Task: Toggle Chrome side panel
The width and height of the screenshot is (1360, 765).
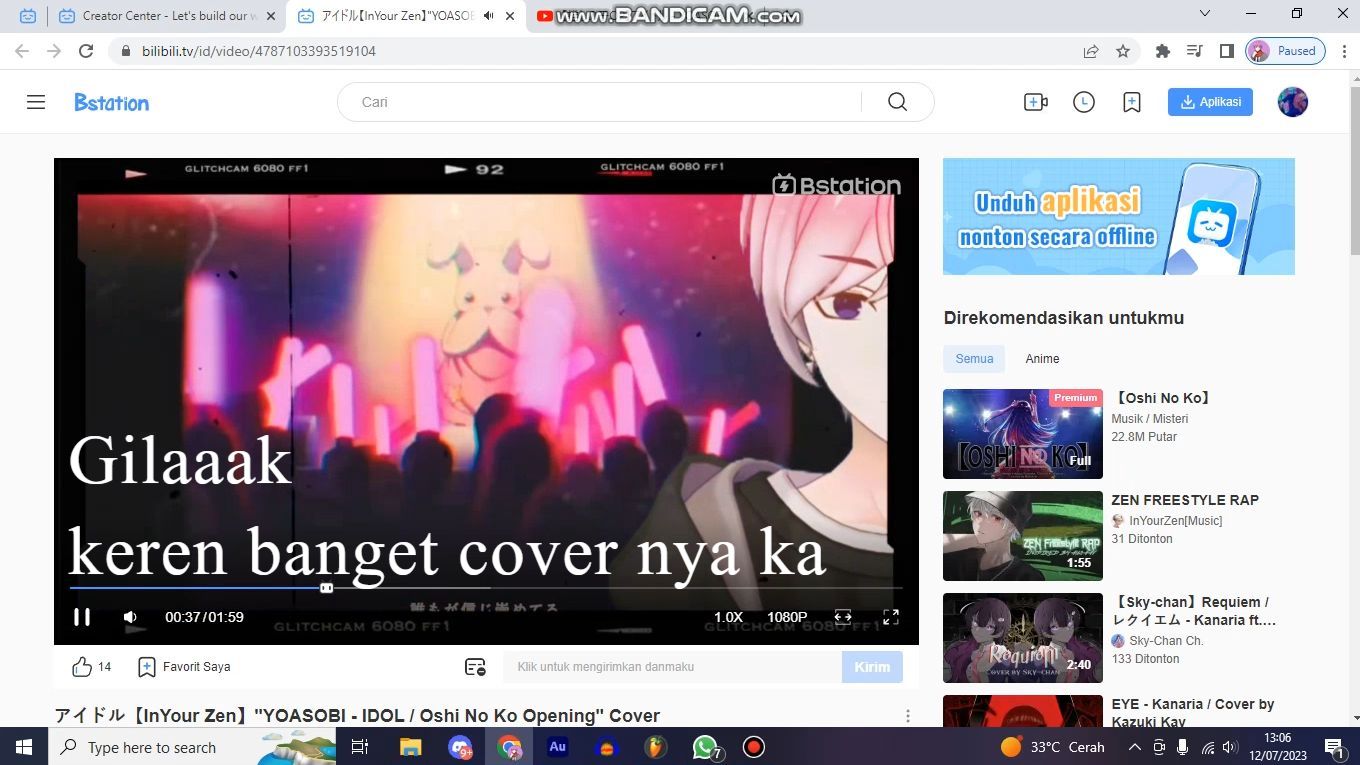Action: click(x=1226, y=51)
